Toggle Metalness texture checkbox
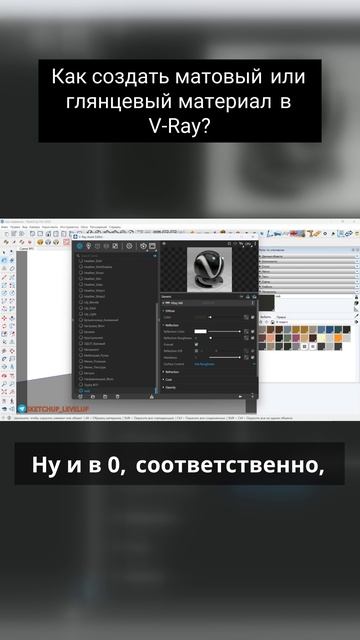This screenshot has width=360, height=640. pos(253,358)
